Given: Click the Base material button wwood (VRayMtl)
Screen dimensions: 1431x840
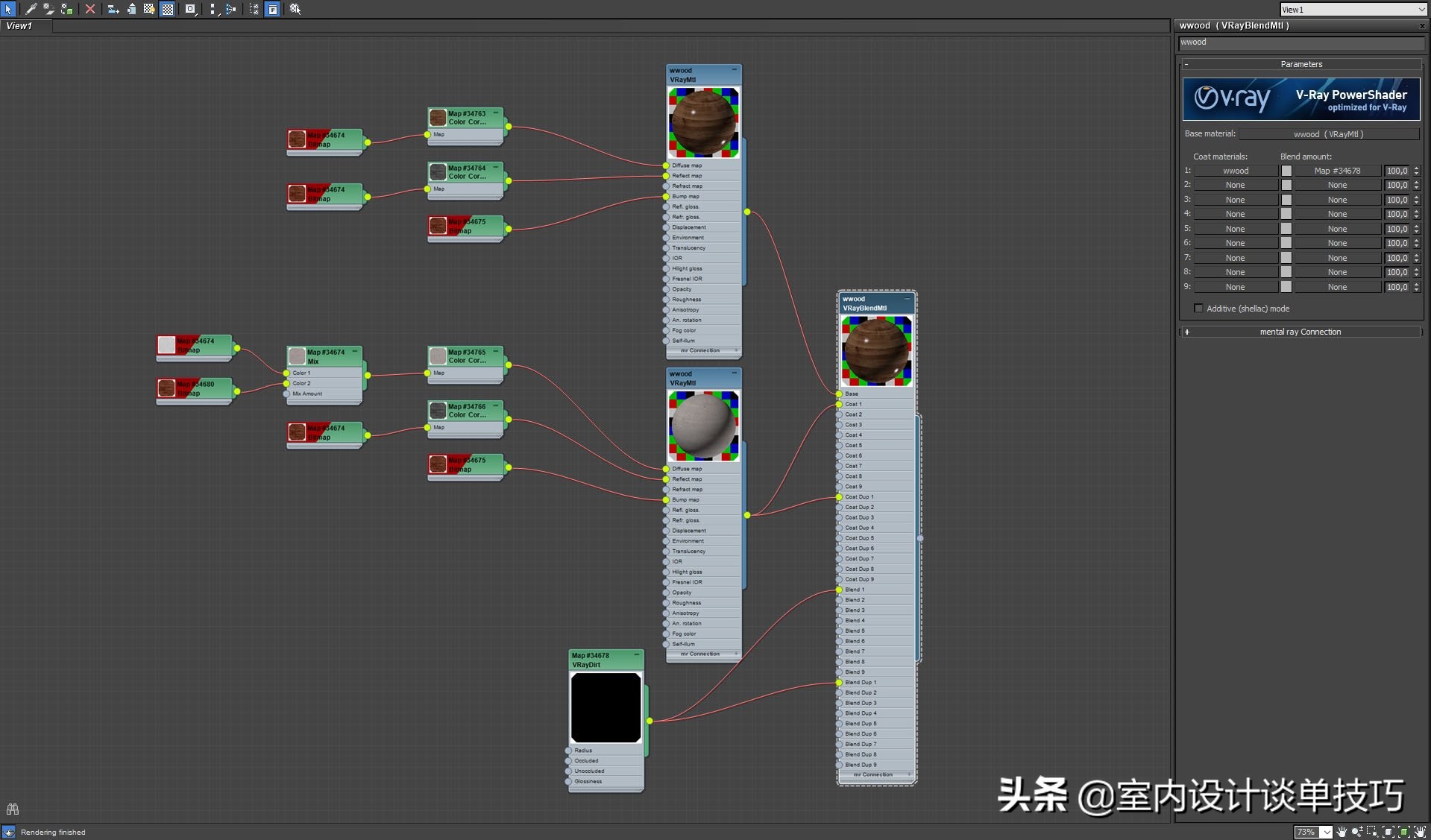Looking at the screenshot, I should [1328, 133].
